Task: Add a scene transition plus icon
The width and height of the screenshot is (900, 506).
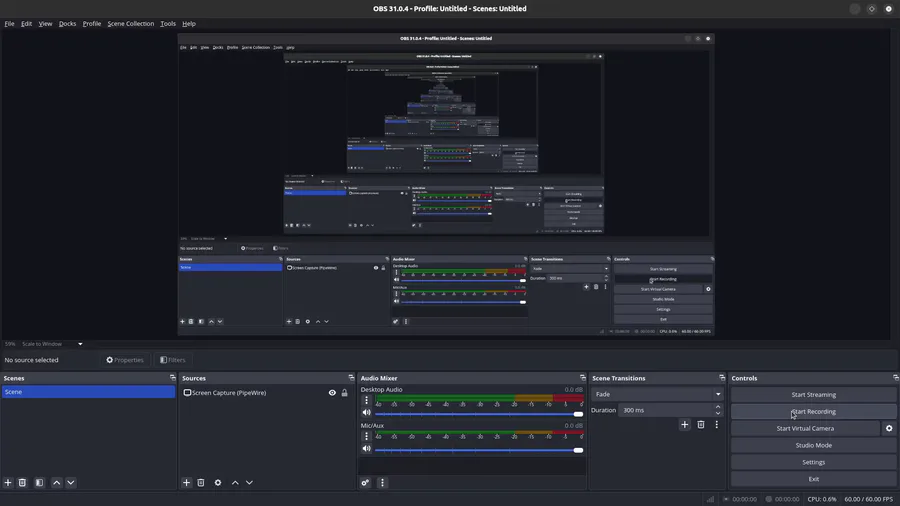Action: point(684,425)
